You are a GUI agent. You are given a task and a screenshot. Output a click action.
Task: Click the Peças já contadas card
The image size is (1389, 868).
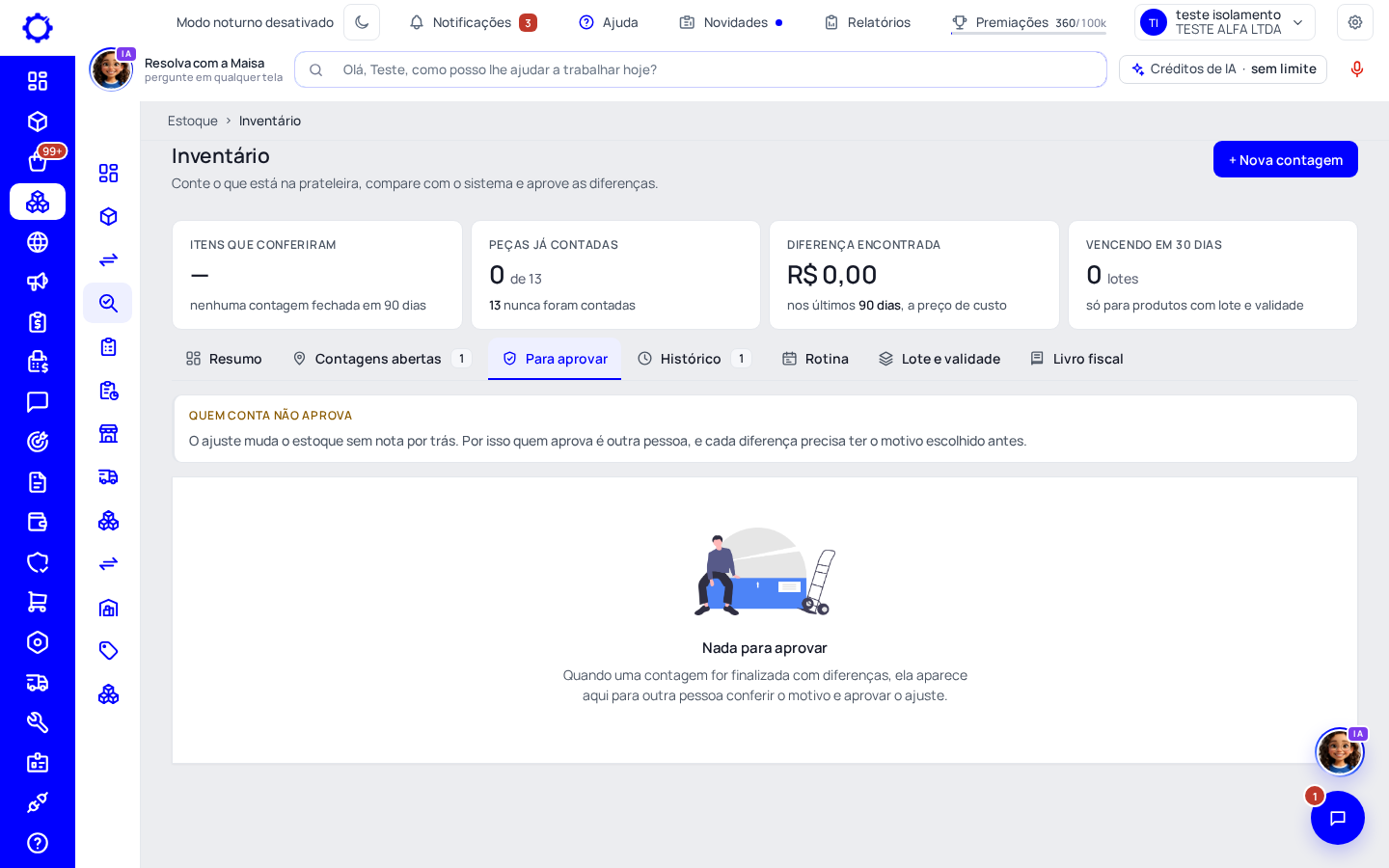tap(615, 275)
